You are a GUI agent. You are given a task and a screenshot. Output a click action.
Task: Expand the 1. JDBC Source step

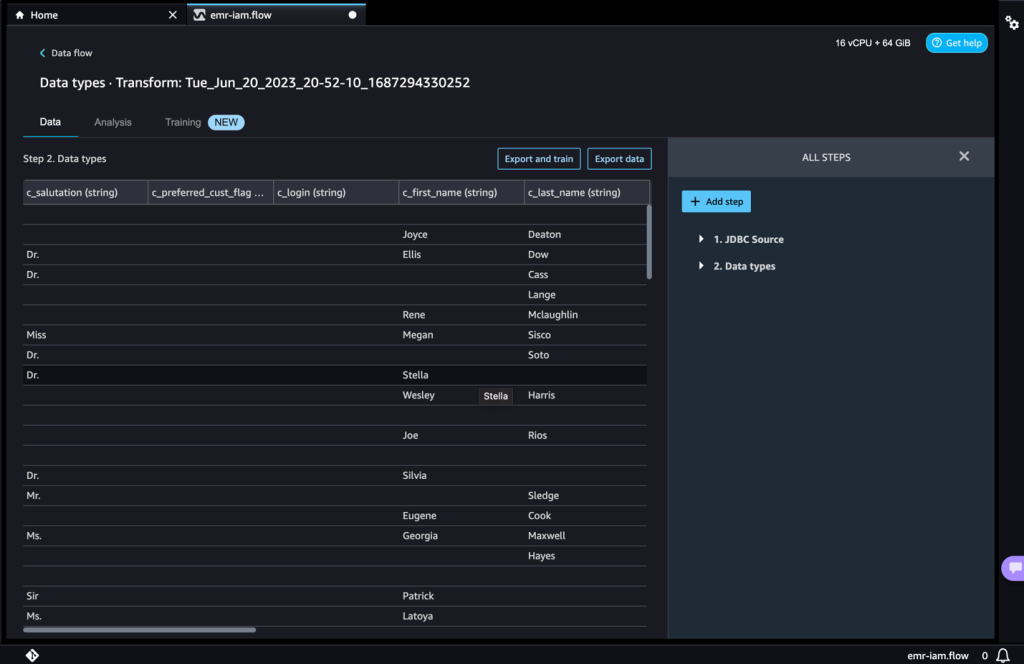(x=701, y=239)
